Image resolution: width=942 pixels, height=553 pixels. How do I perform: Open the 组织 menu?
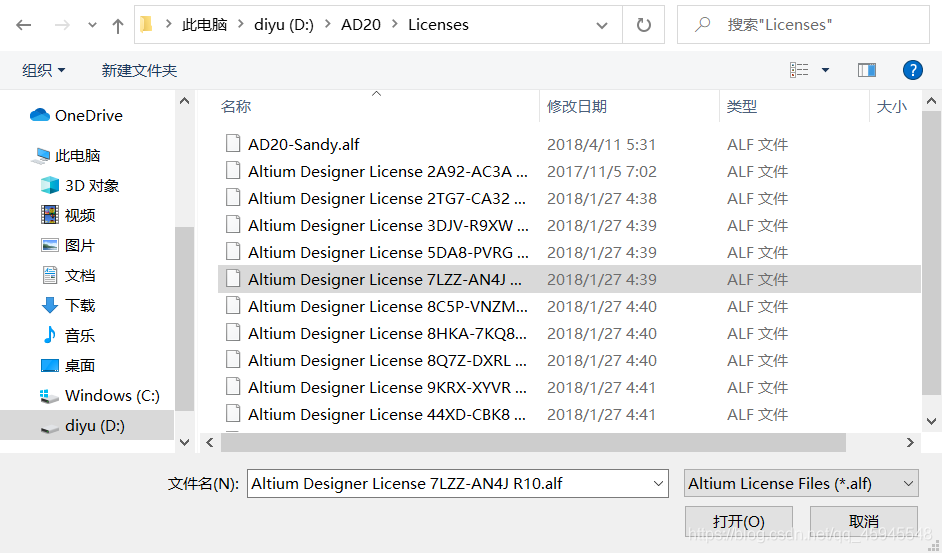[43, 70]
